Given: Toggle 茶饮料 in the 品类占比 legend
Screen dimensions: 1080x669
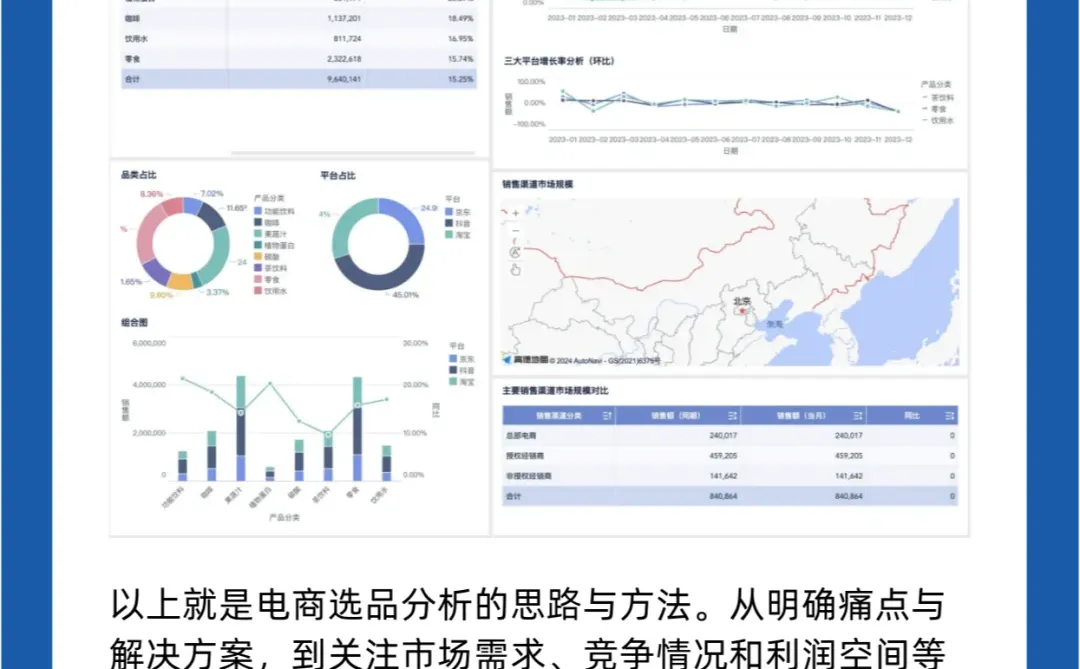Looking at the screenshot, I should click(271, 268).
